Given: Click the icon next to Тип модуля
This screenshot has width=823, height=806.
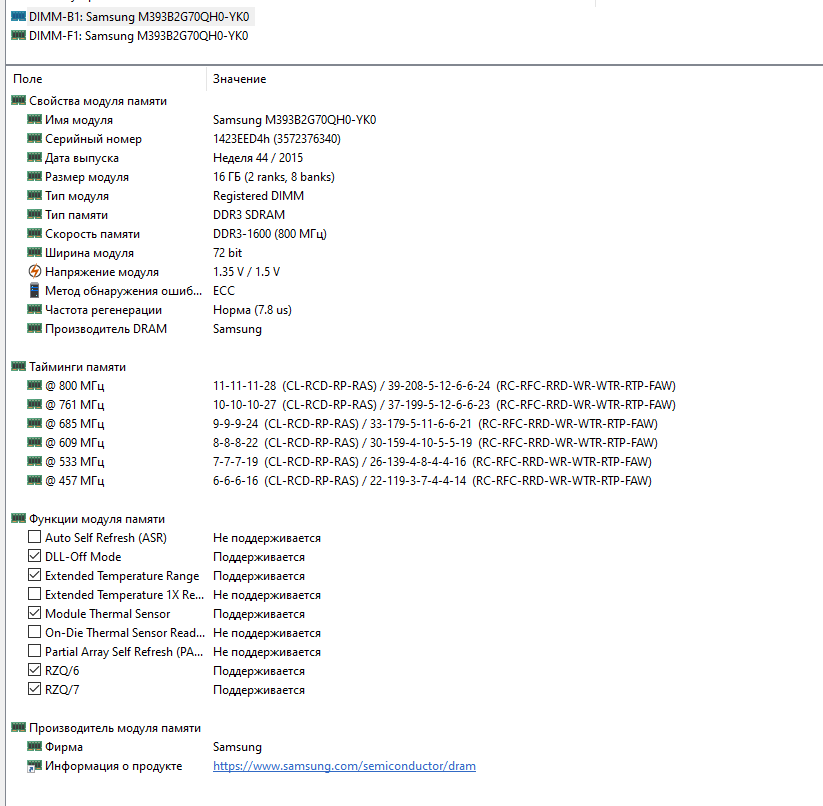Looking at the screenshot, I should pyautogui.click(x=35, y=195).
